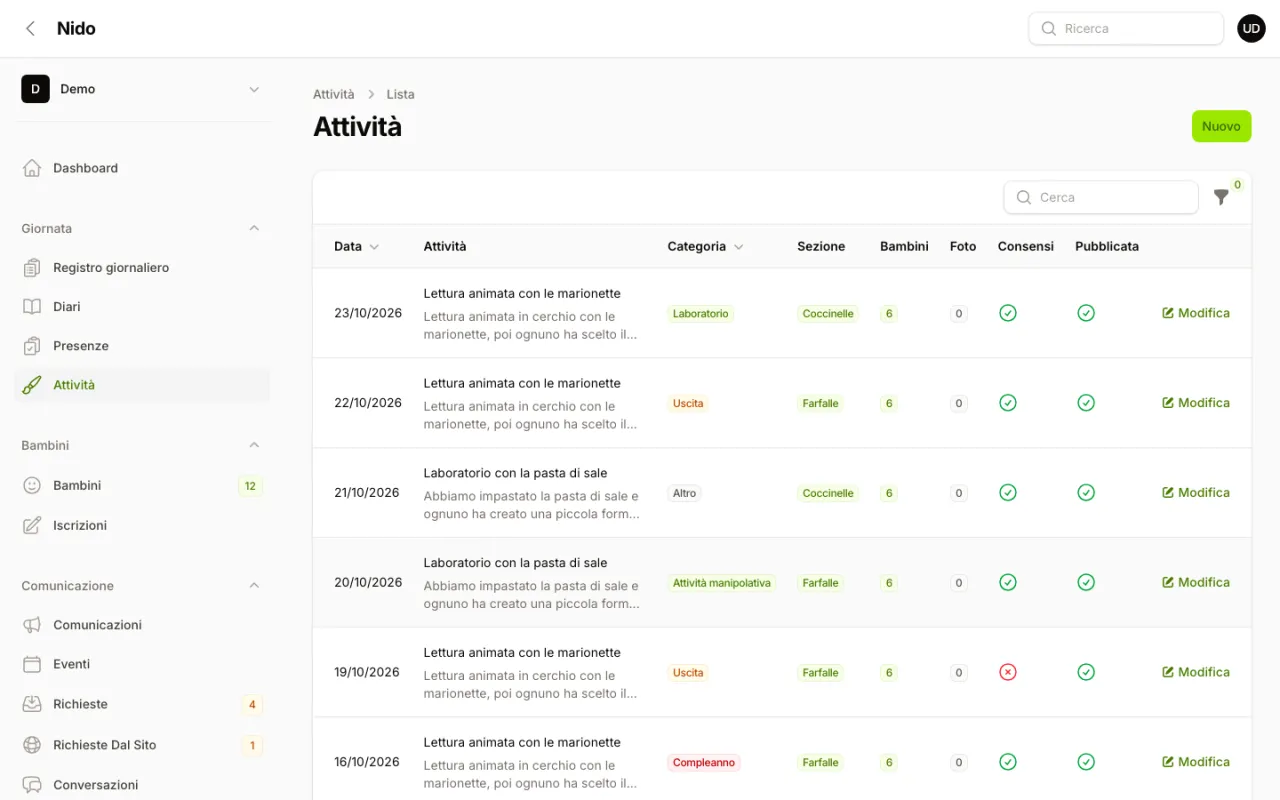Click red consent cross for 19/10/2026 row
Viewport: 1280px width, 800px height.
click(1008, 672)
